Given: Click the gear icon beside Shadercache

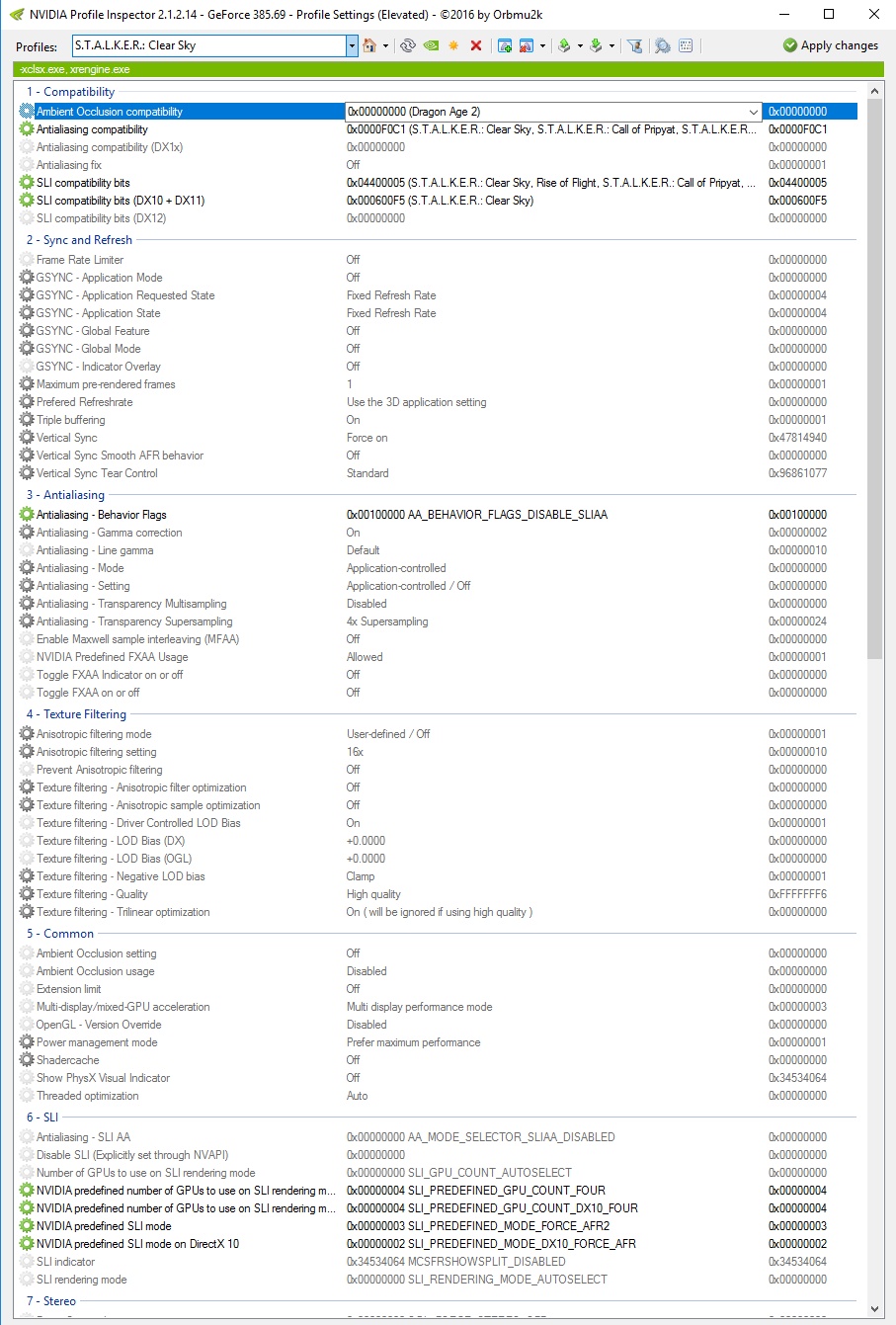Looking at the screenshot, I should pyautogui.click(x=27, y=1060).
